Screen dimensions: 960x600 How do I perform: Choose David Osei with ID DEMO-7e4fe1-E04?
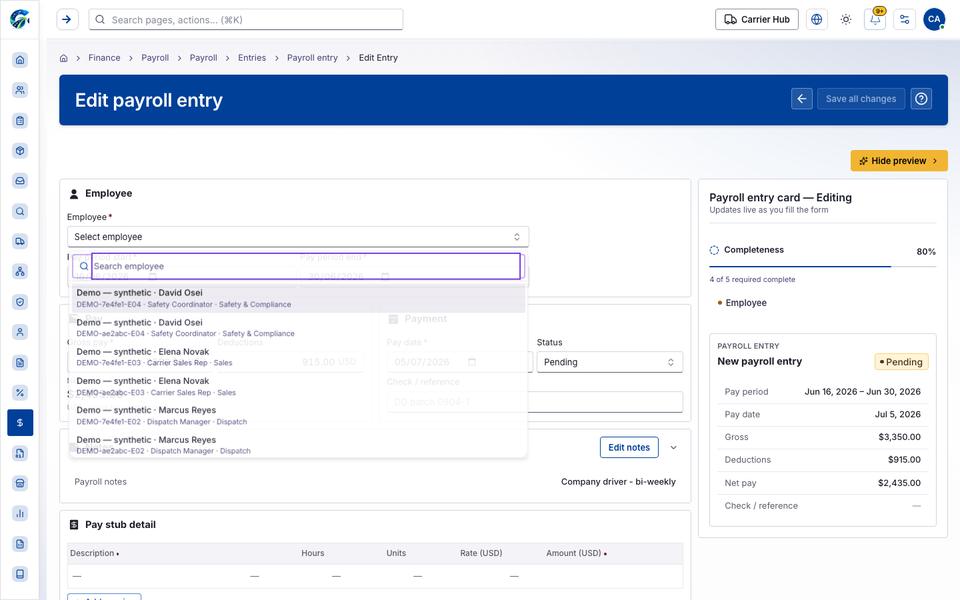[x=298, y=298]
